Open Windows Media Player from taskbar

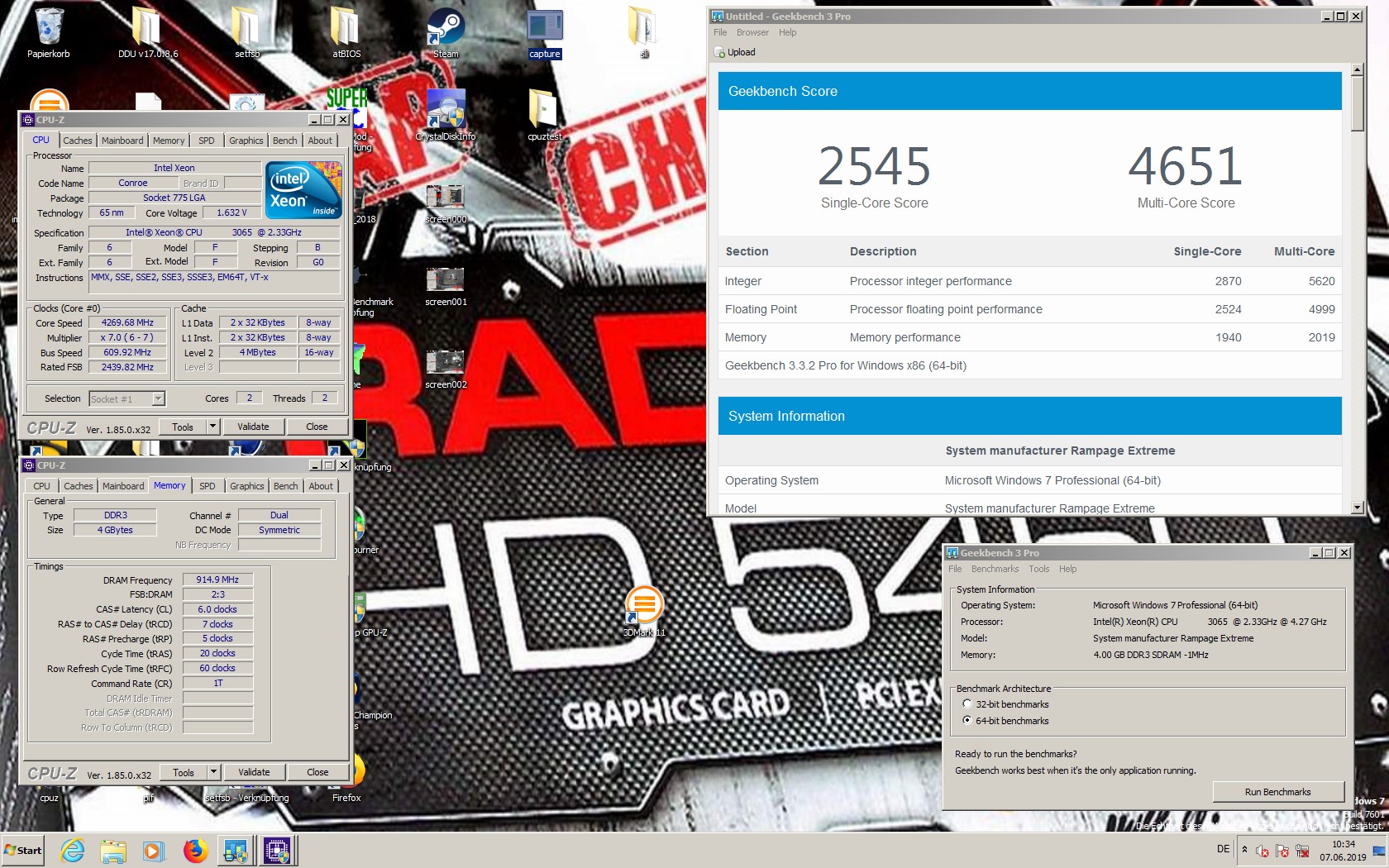pyautogui.click(x=153, y=851)
